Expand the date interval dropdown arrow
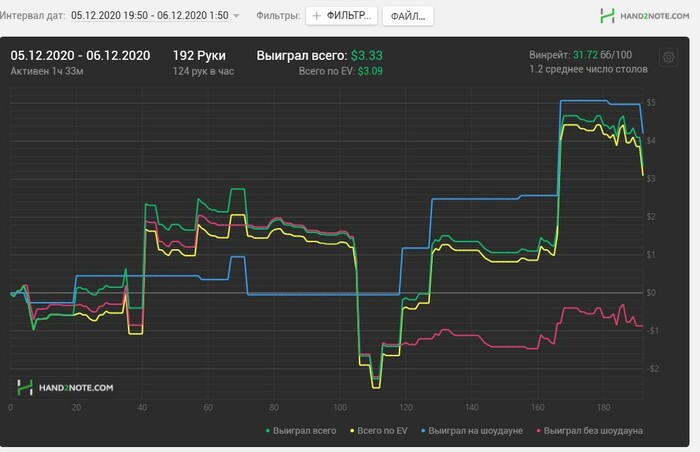700x452 pixels. 237,16
